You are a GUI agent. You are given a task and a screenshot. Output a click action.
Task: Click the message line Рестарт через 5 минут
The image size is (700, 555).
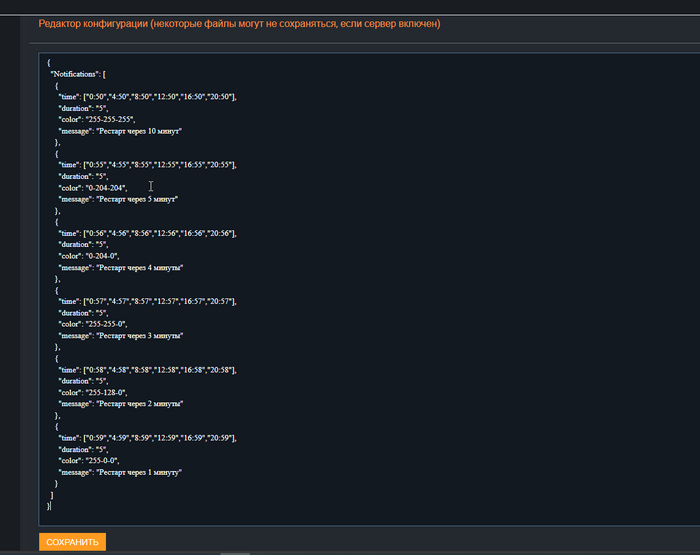136,199
